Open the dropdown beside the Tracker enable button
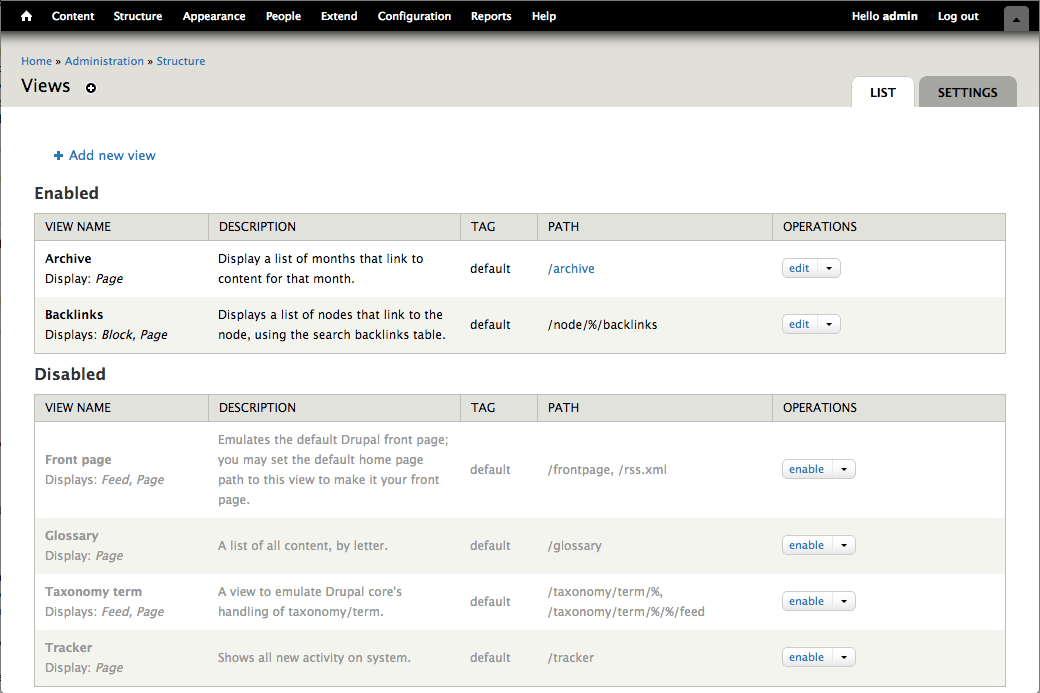This screenshot has width=1040, height=693. pos(846,656)
